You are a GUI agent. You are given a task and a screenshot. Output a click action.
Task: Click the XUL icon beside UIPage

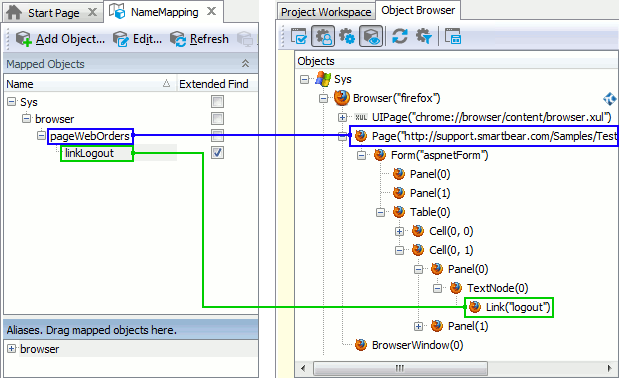pyautogui.click(x=361, y=117)
